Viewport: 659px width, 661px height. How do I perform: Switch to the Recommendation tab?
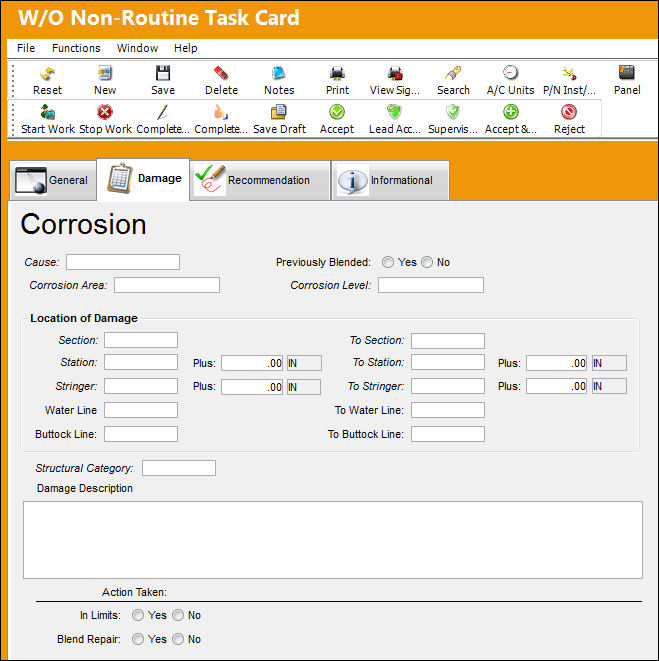point(260,180)
